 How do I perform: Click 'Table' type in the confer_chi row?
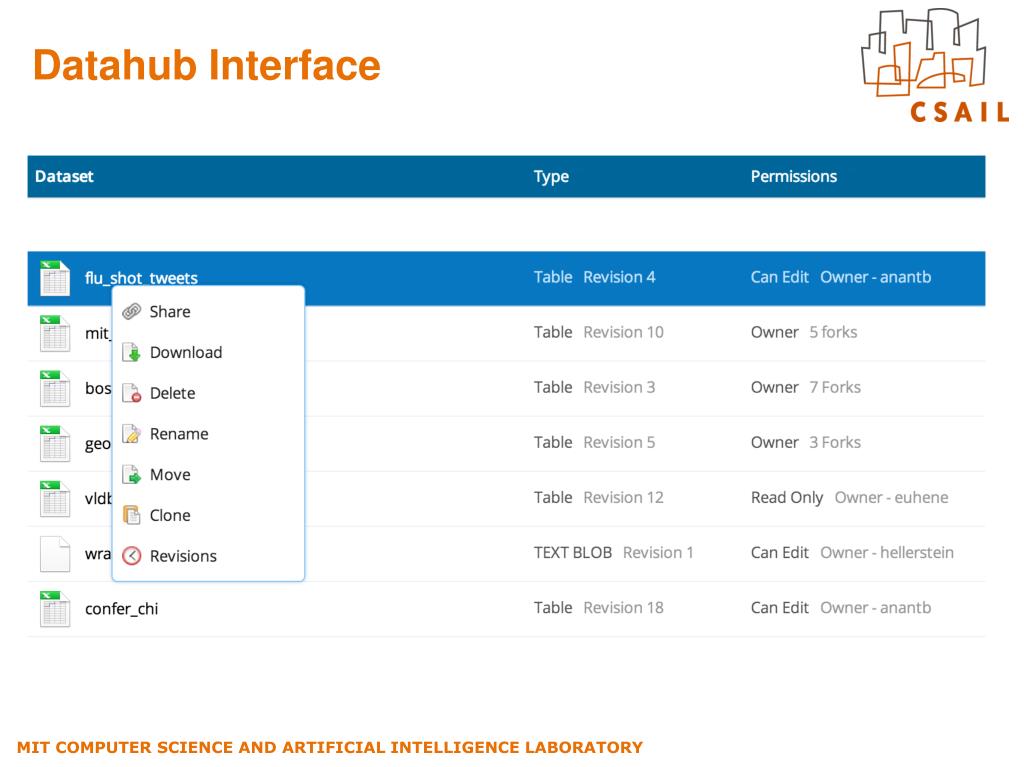pyautogui.click(x=553, y=608)
